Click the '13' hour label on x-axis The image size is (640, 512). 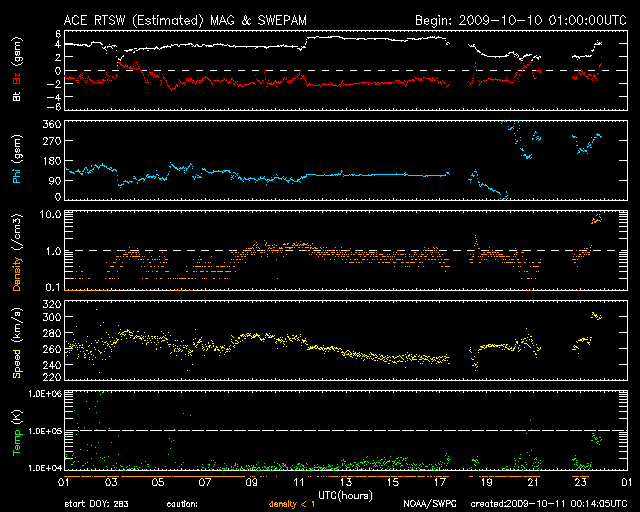[x=346, y=483]
